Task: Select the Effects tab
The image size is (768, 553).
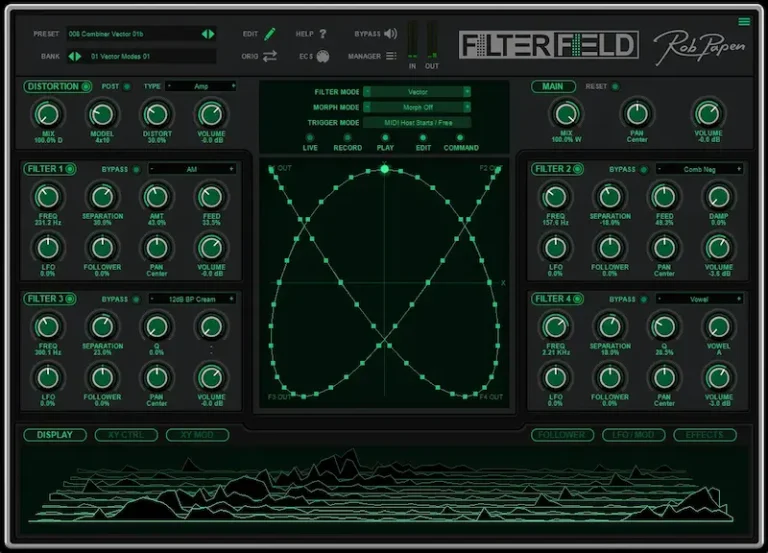Action: click(x=705, y=435)
